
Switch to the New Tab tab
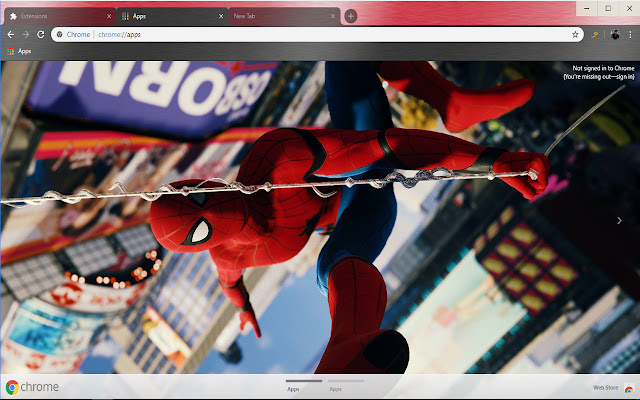click(284, 16)
